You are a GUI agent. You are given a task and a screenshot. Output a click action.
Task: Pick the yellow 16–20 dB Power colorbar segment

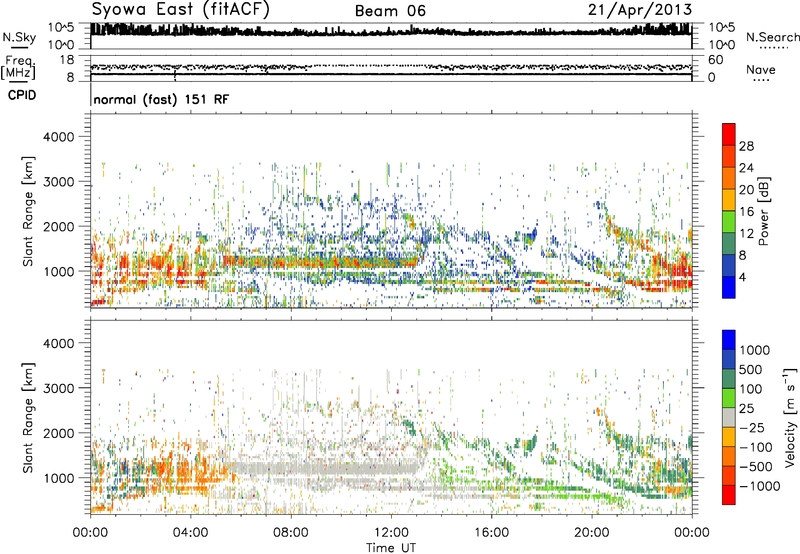[x=729, y=200]
